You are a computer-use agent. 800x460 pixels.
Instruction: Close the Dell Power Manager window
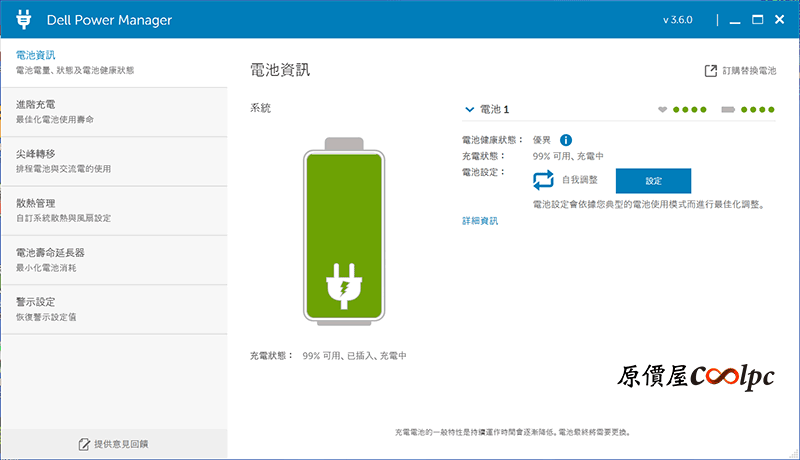[779, 19]
